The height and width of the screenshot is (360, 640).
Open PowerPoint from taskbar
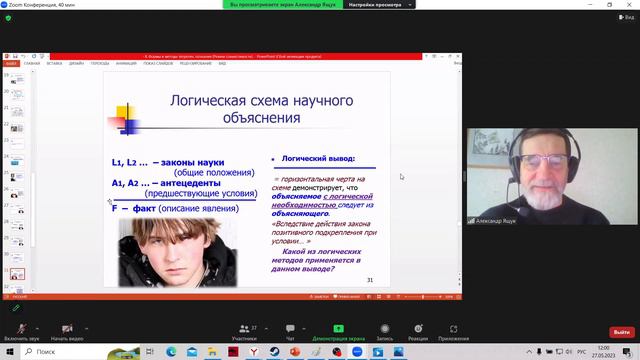click(295, 351)
